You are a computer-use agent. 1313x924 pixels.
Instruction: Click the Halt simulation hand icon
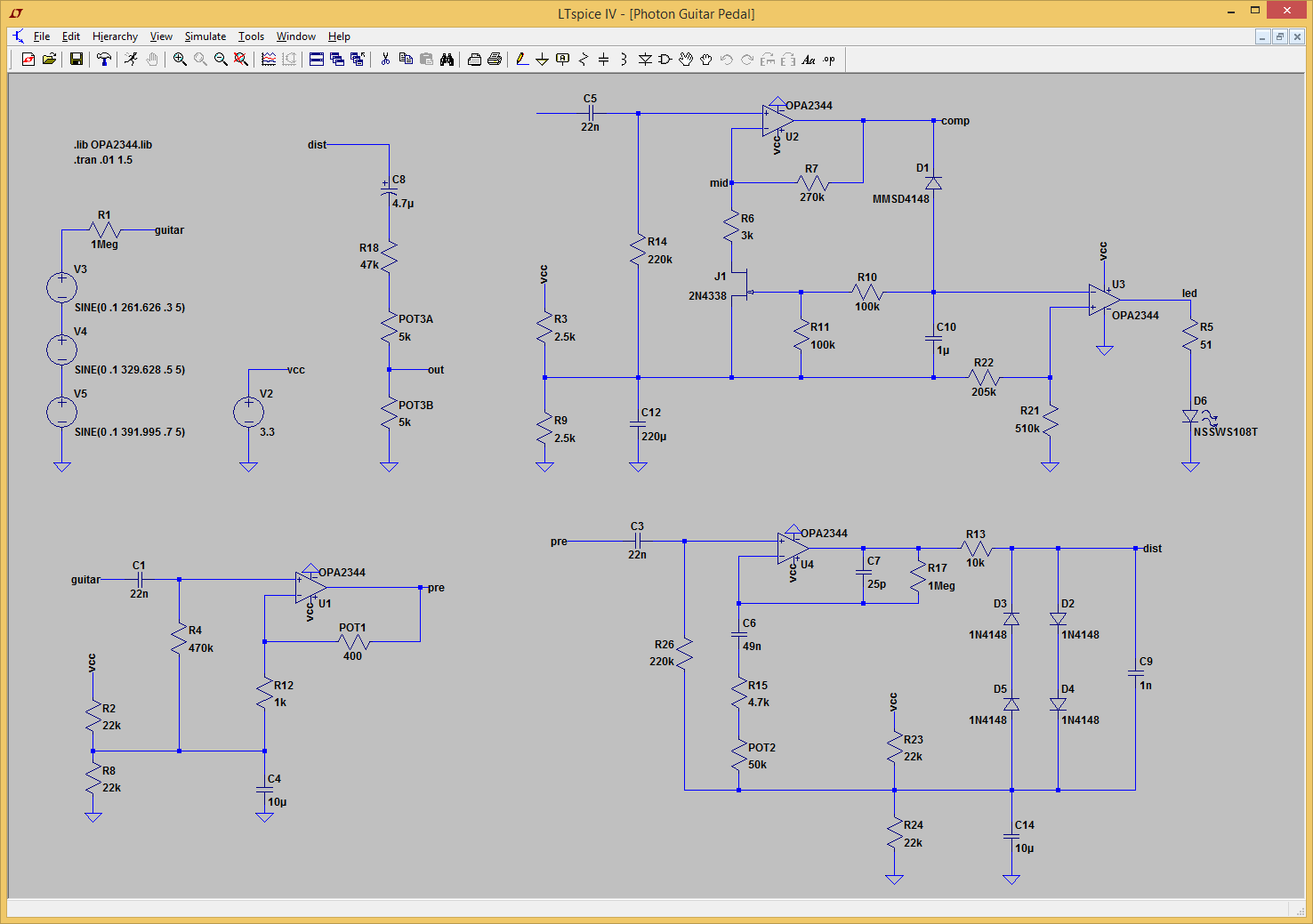coord(152,60)
